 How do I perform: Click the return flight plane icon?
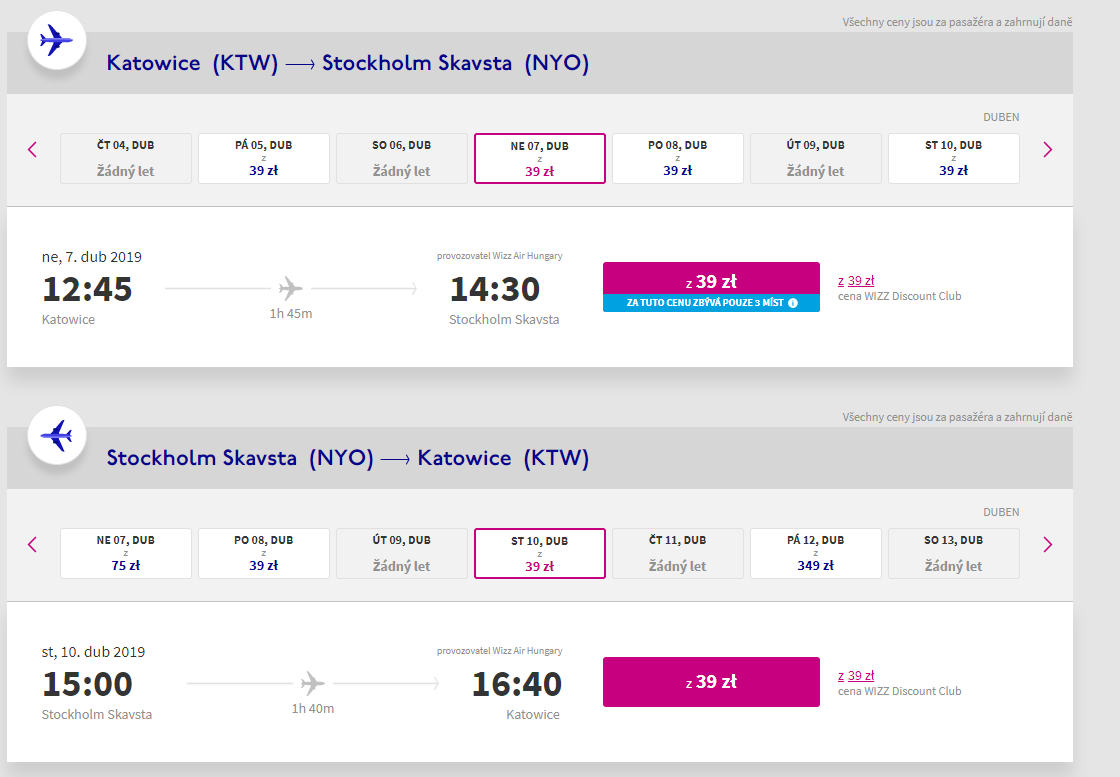56,435
